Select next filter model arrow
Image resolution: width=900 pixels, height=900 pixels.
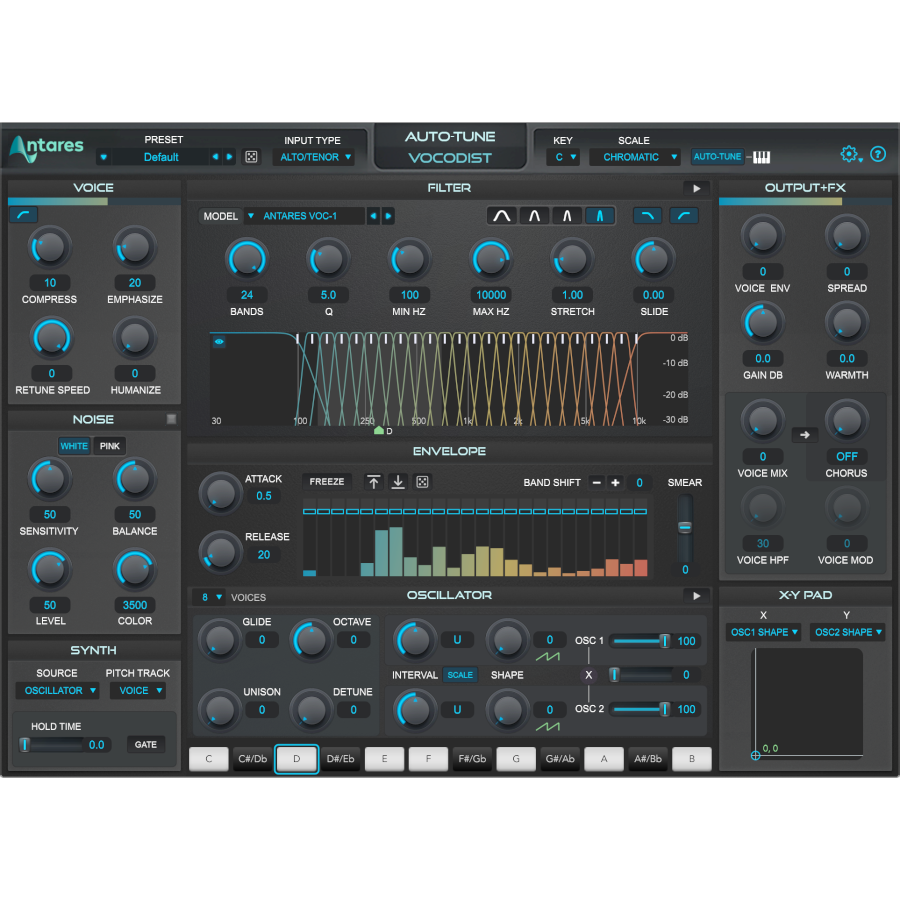(x=388, y=216)
